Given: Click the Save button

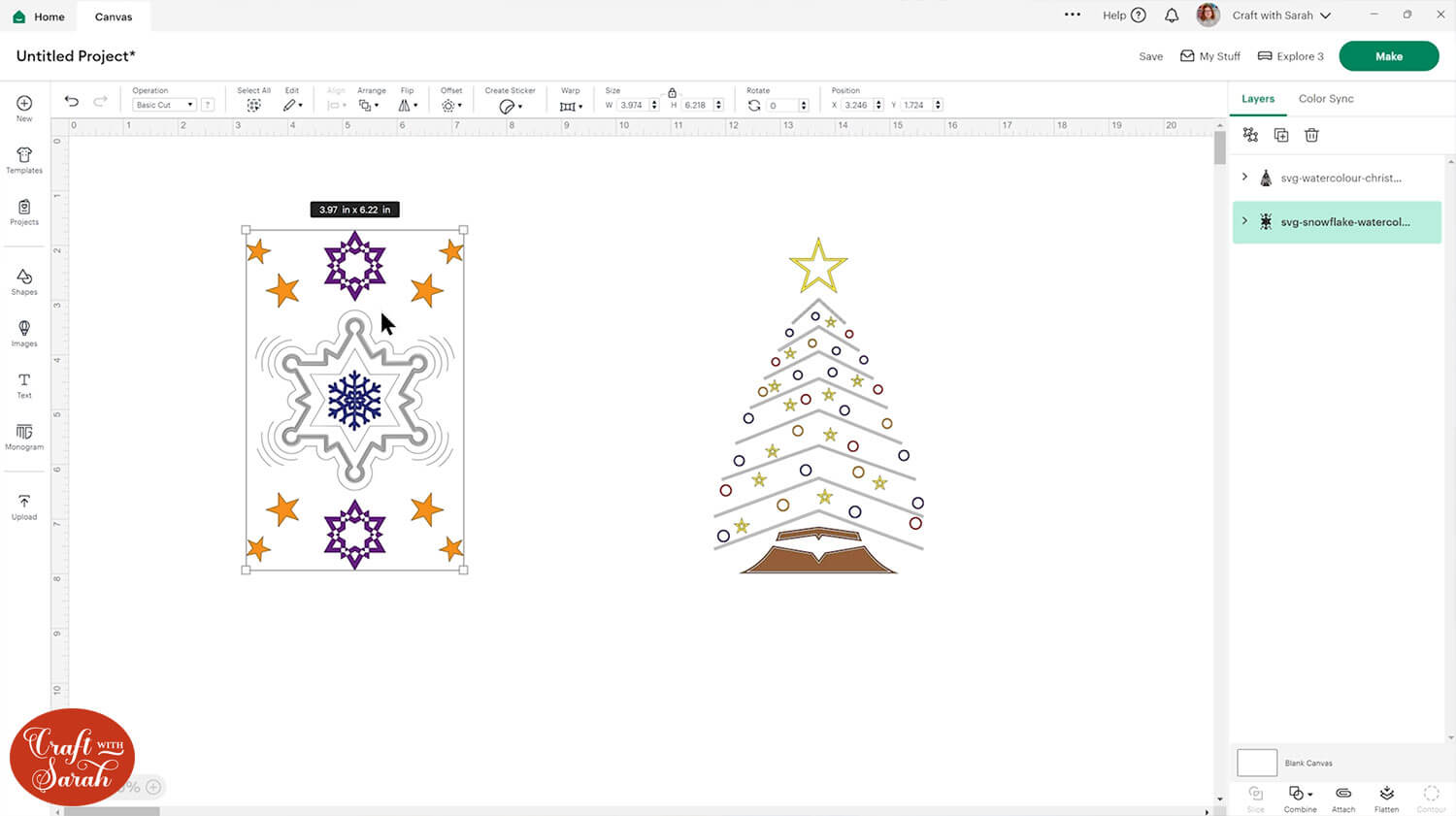Looking at the screenshot, I should (1150, 56).
